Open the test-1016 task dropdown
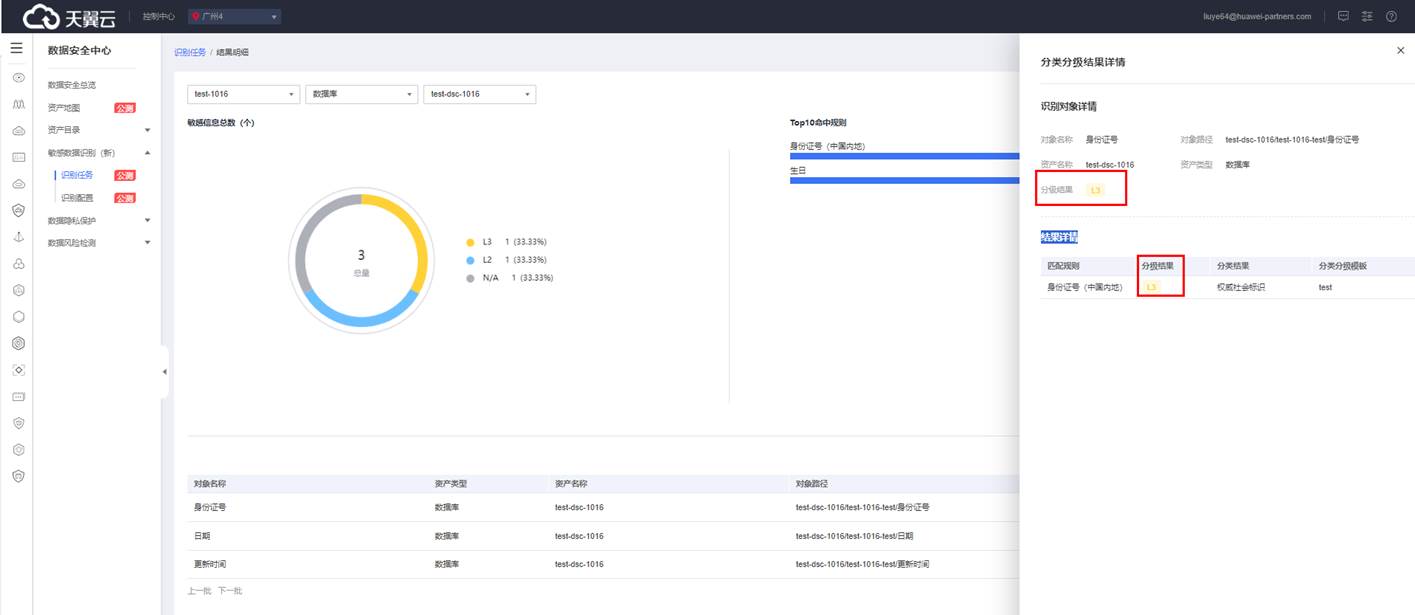Image resolution: width=1415 pixels, height=615 pixels. tap(243, 94)
